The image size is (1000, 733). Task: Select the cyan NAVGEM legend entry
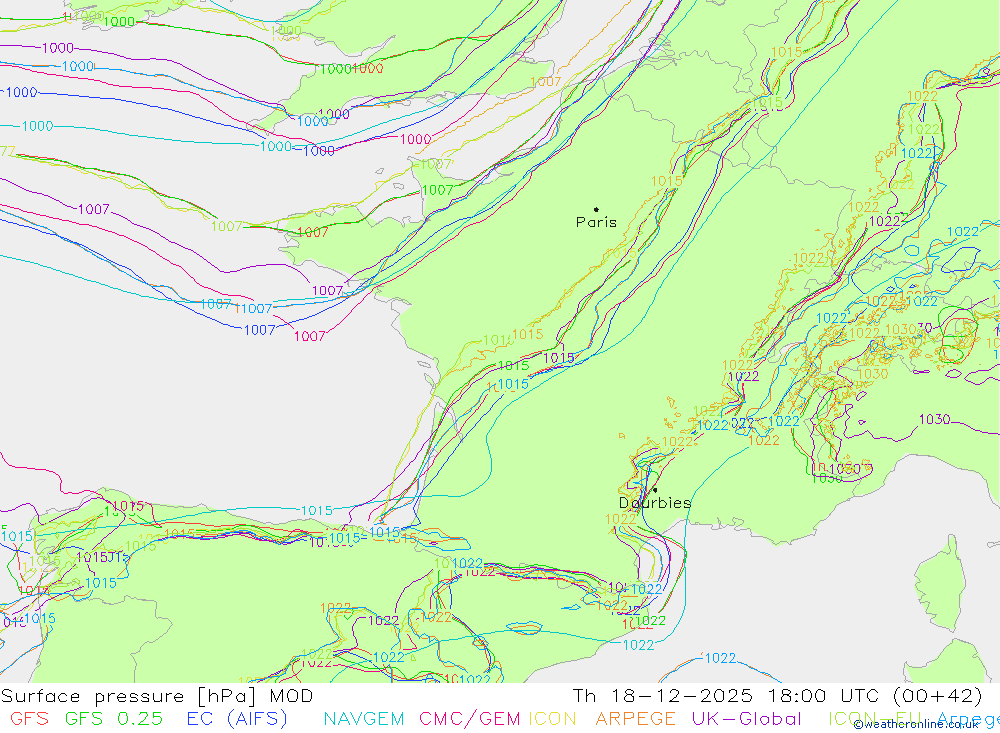pyautogui.click(x=364, y=719)
